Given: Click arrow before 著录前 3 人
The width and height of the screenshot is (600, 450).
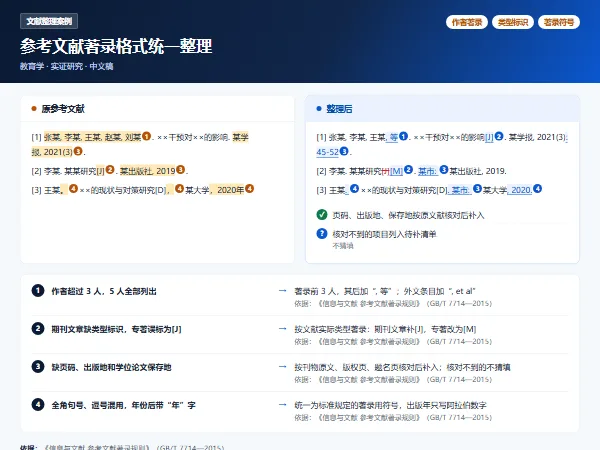Looking at the screenshot, I should pos(283,291).
